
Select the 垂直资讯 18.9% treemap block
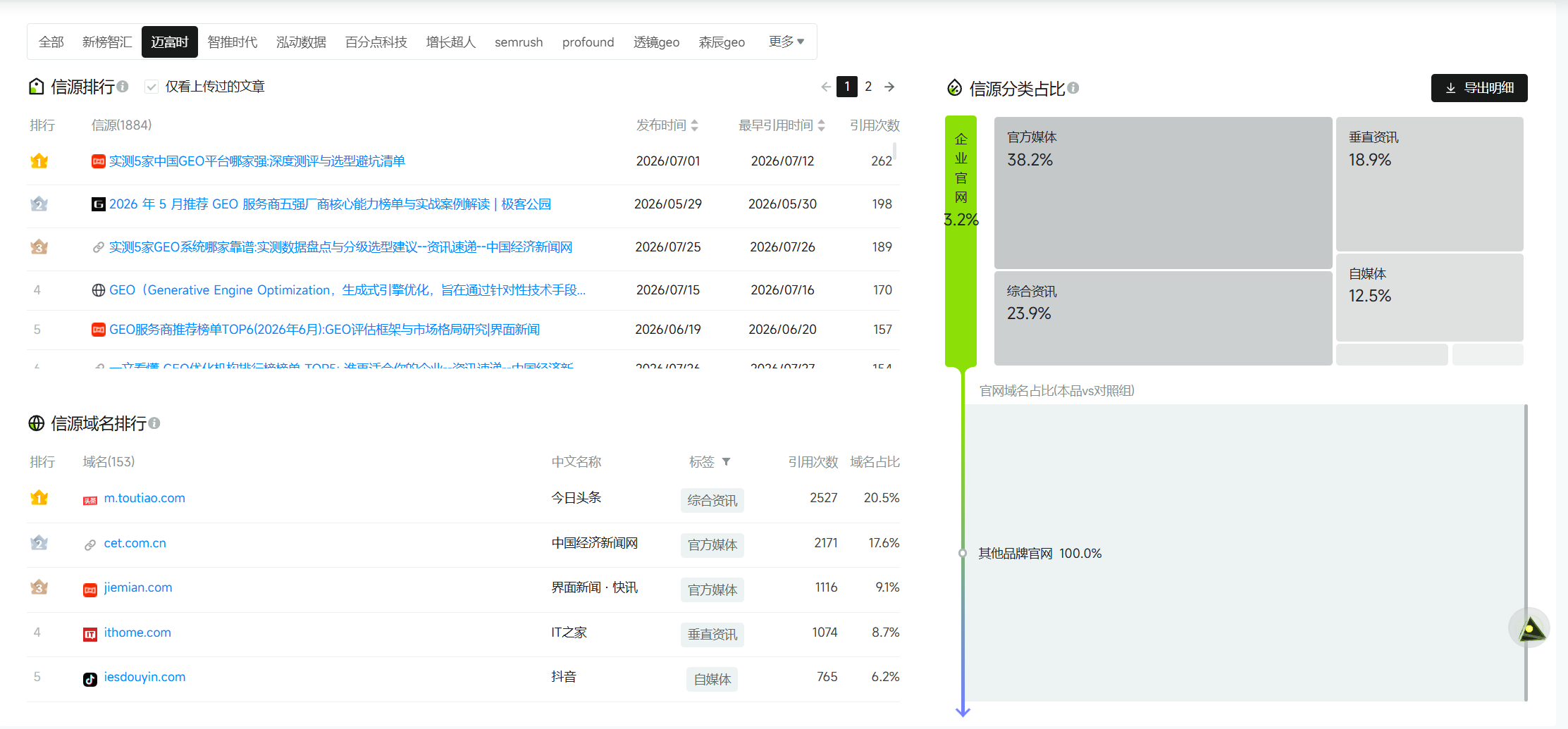(x=1430, y=184)
